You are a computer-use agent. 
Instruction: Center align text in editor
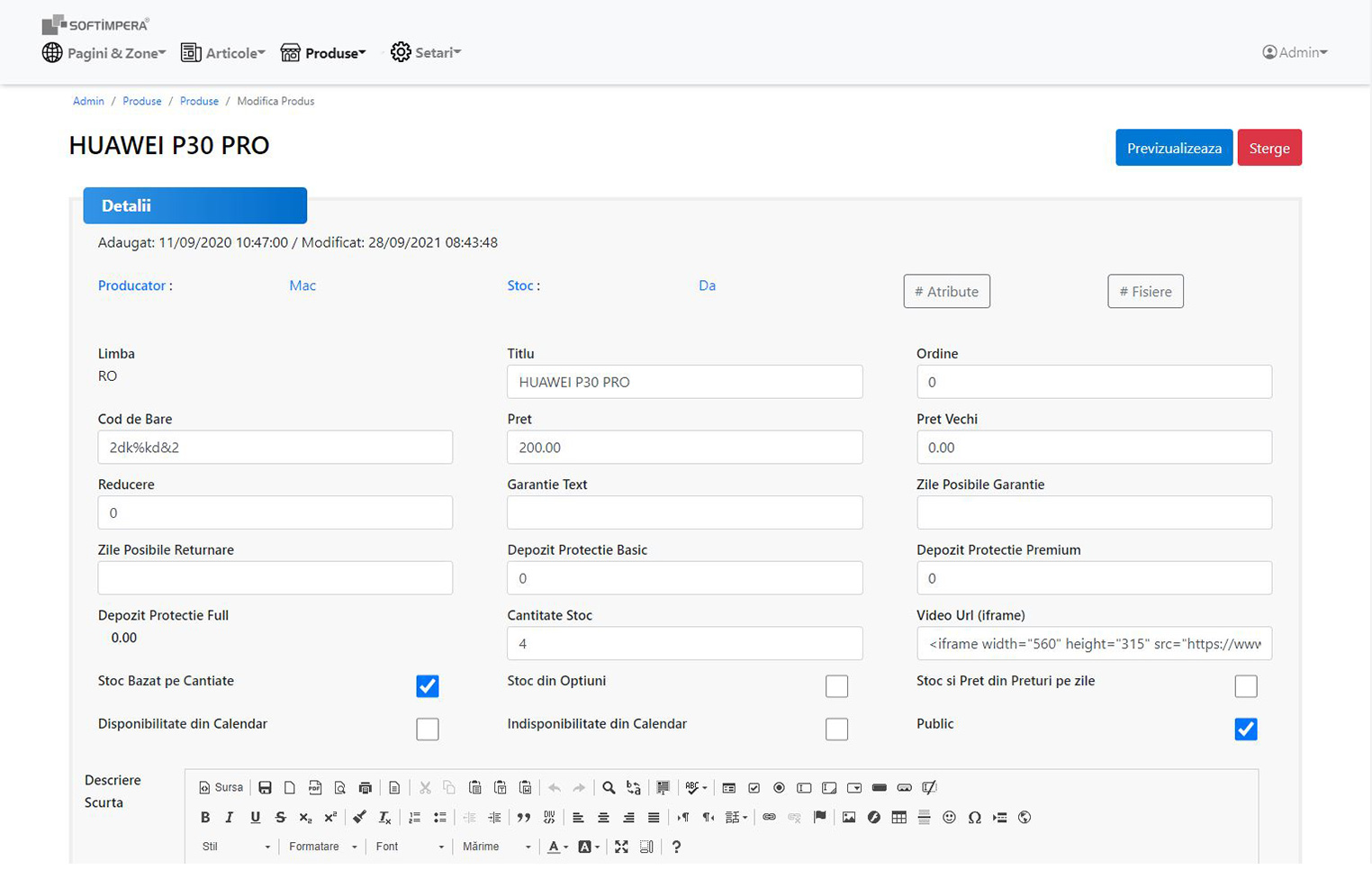coord(603,818)
